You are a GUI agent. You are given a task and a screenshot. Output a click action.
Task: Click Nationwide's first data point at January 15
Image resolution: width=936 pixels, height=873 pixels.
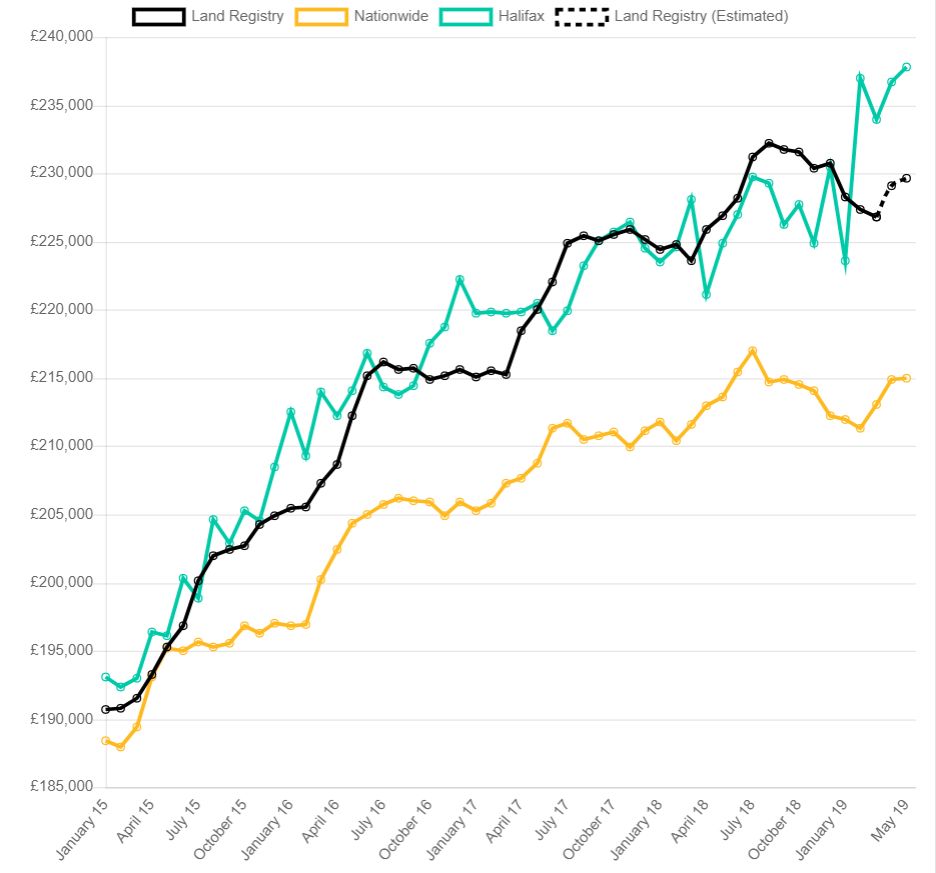click(106, 740)
